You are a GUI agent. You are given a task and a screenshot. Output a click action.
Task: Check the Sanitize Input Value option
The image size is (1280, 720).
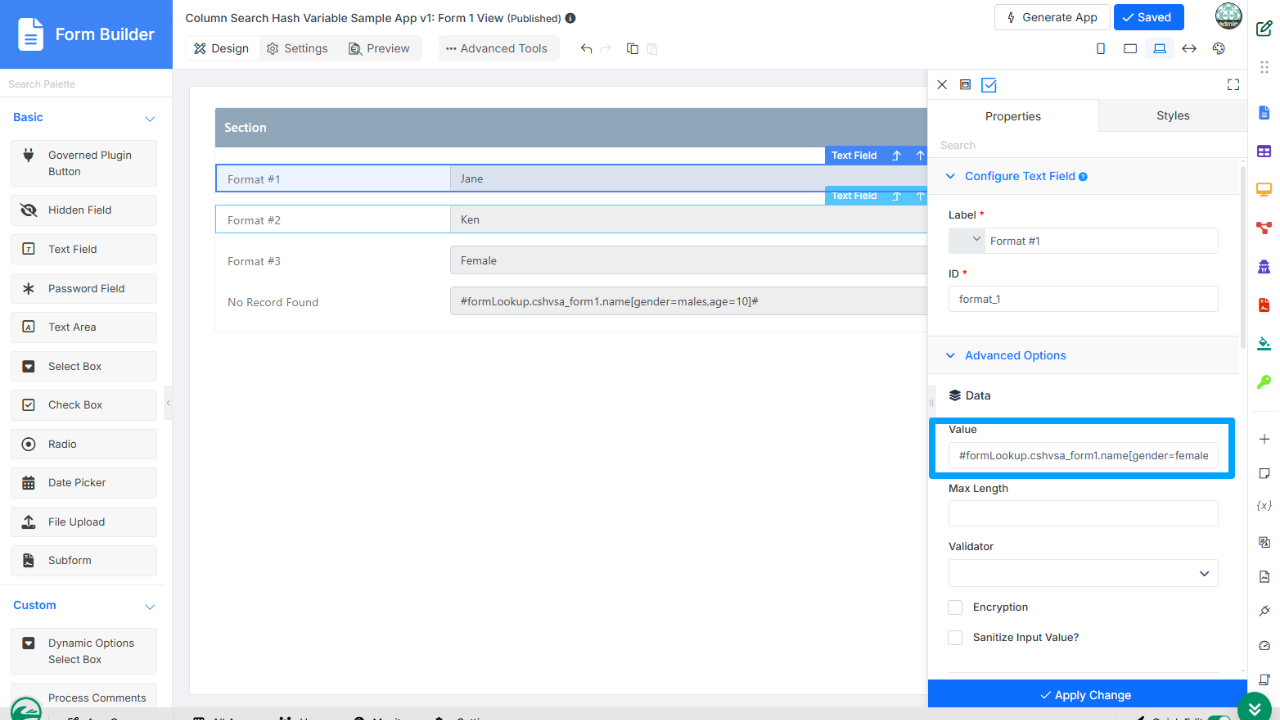(x=955, y=637)
